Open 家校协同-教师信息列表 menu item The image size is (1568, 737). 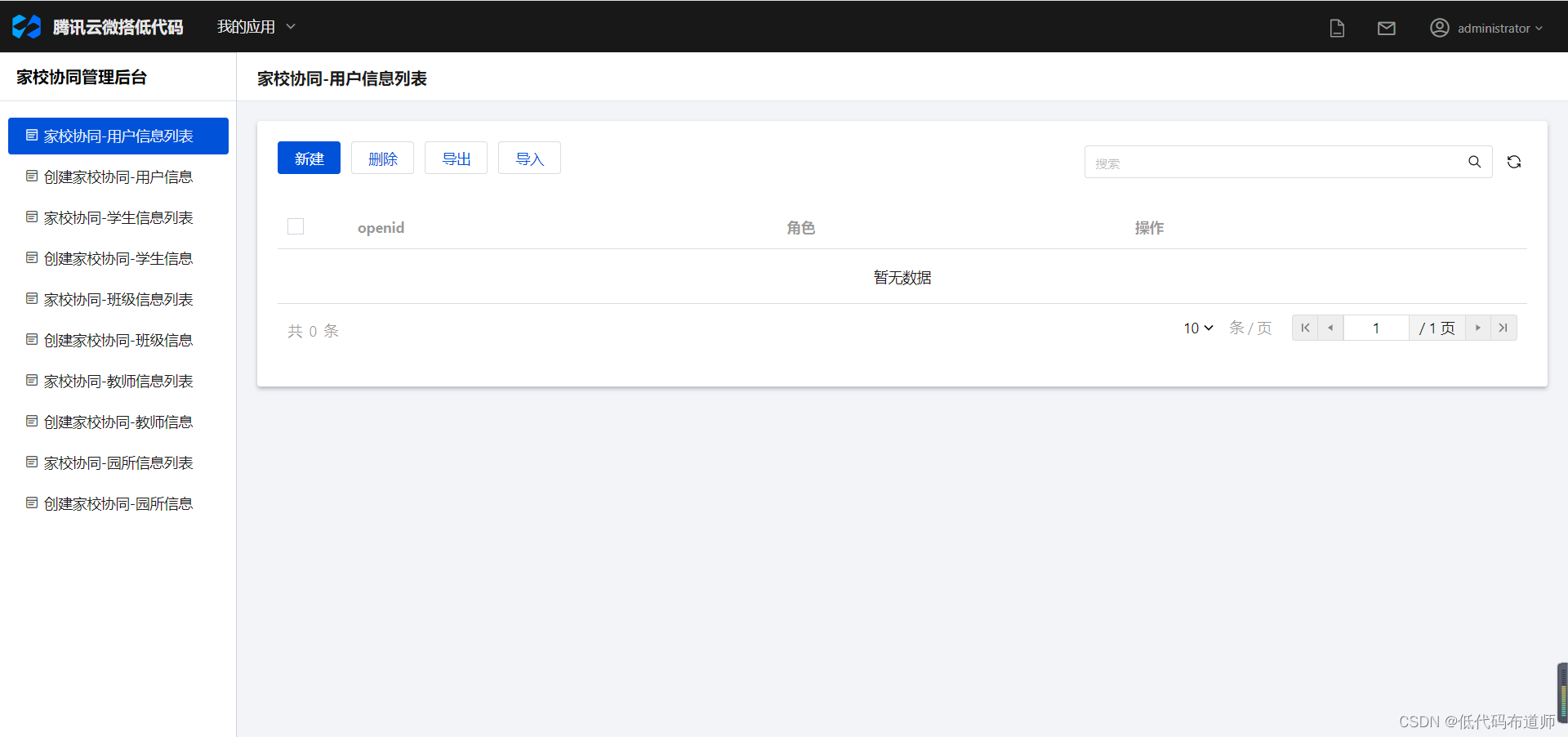tap(118, 381)
